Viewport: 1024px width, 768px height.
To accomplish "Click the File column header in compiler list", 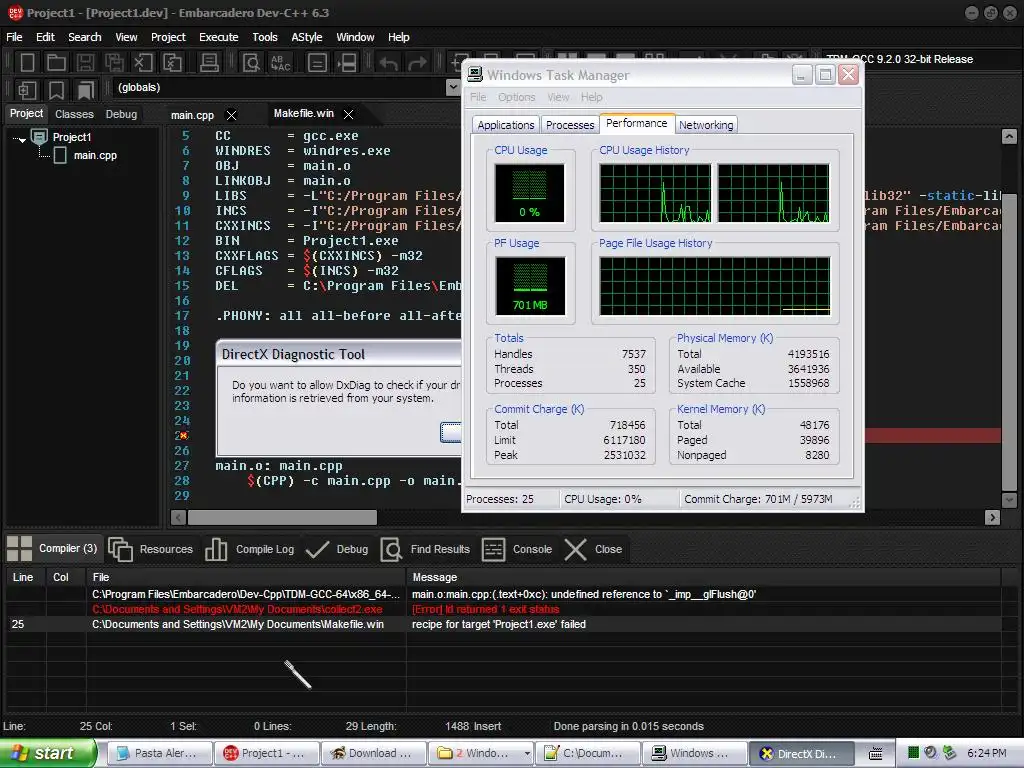I will (246, 577).
